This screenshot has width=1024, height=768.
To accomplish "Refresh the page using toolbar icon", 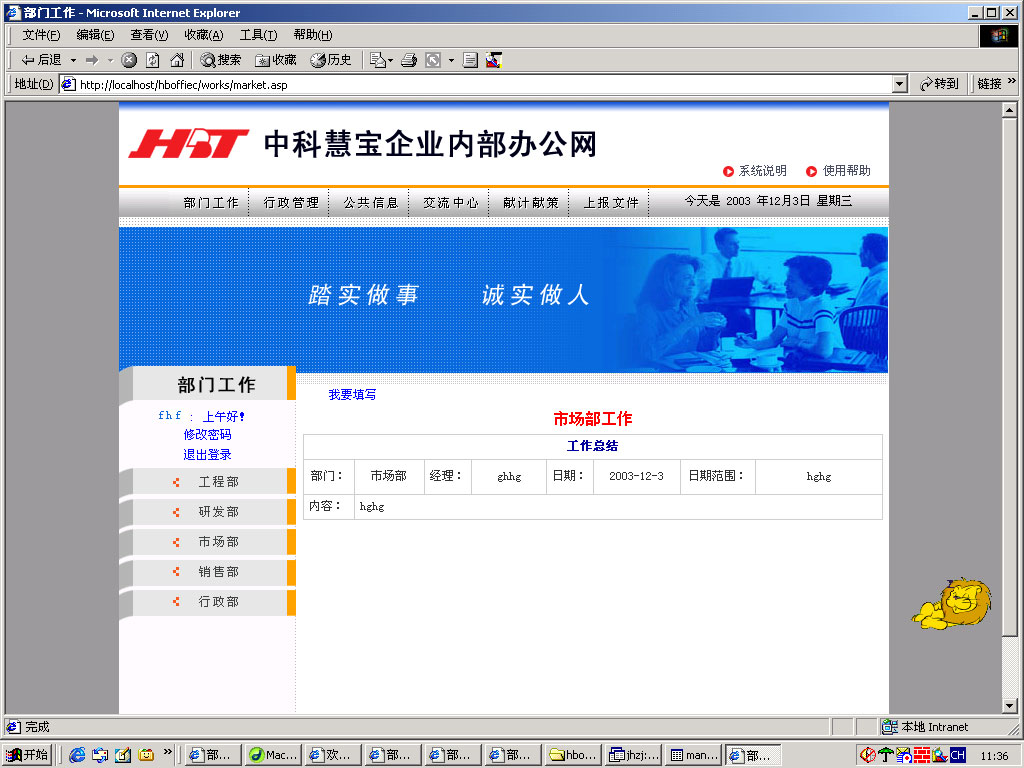I will (153, 60).
